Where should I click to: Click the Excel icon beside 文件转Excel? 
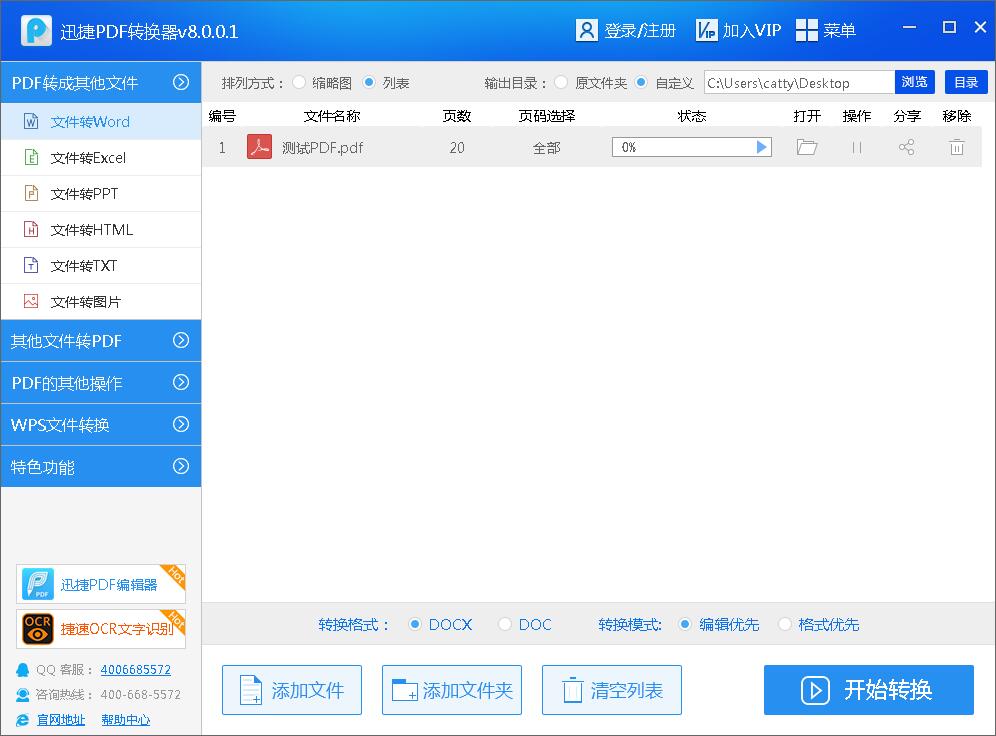pyautogui.click(x=31, y=157)
